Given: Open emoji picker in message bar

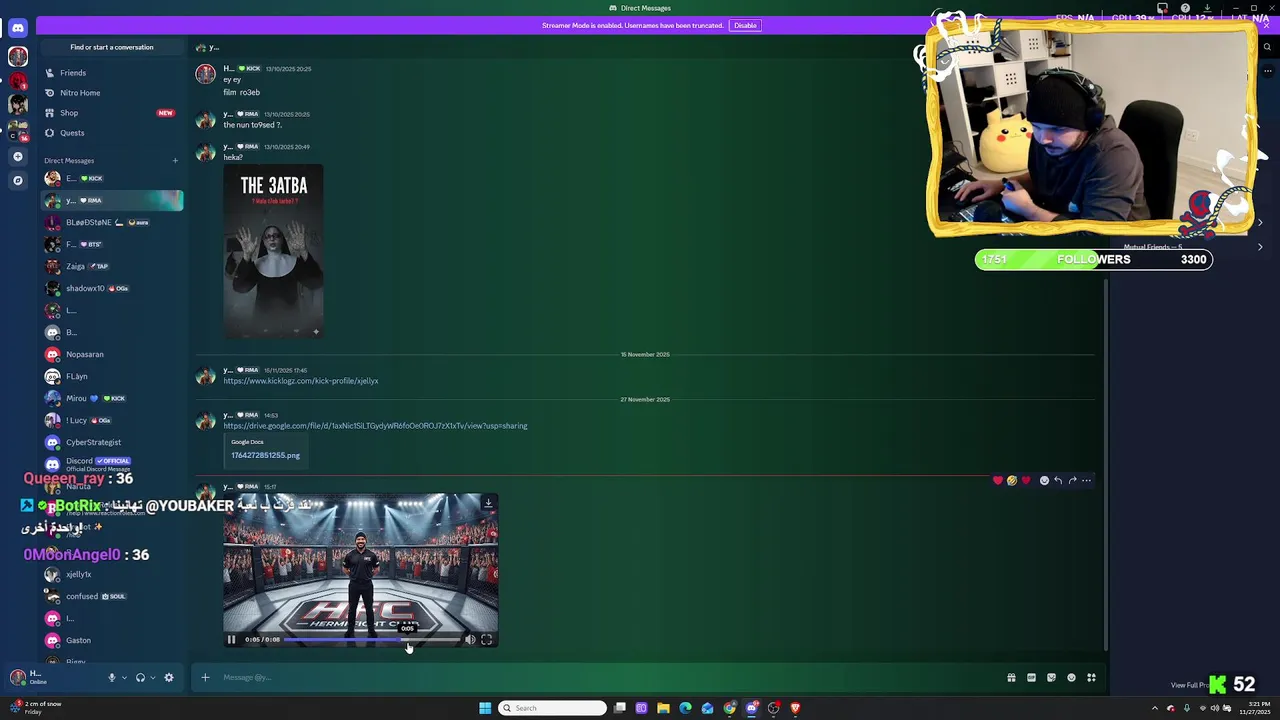Looking at the screenshot, I should 1071,677.
